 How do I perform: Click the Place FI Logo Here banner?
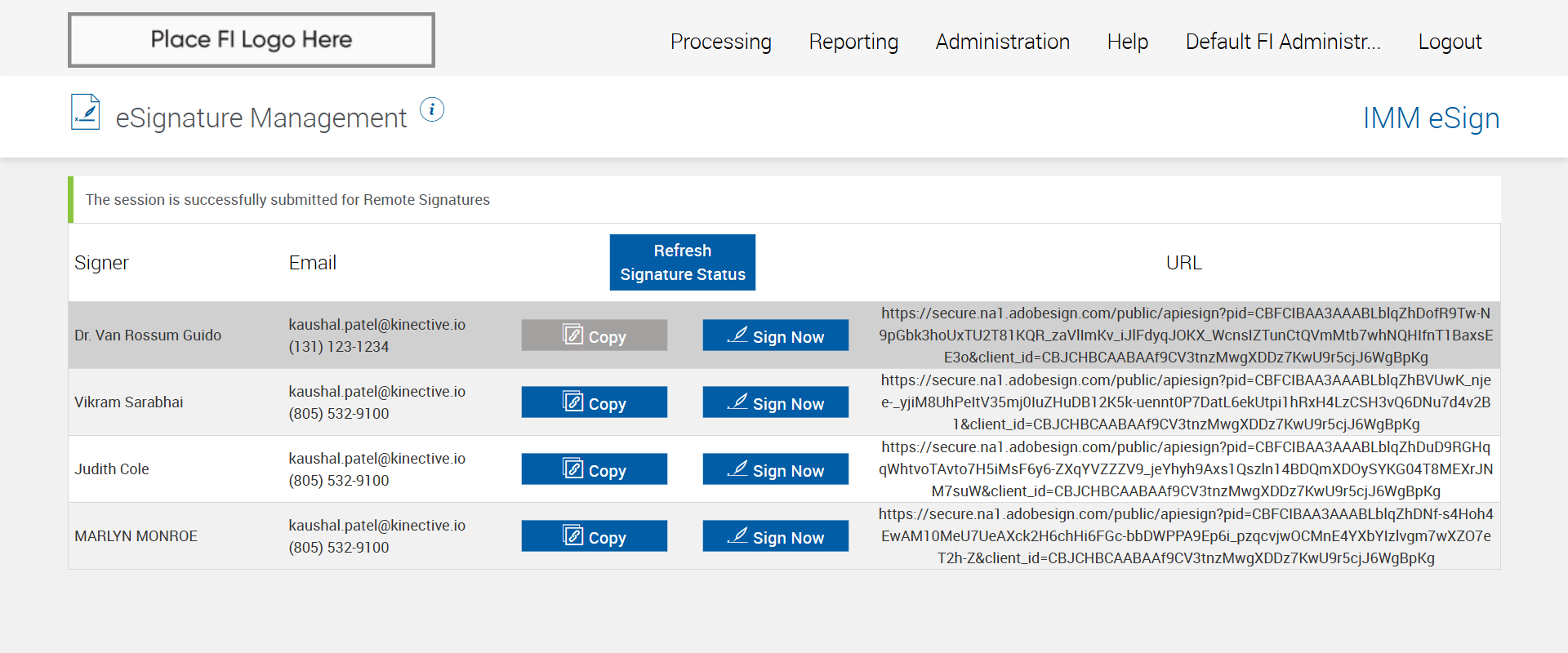(252, 40)
